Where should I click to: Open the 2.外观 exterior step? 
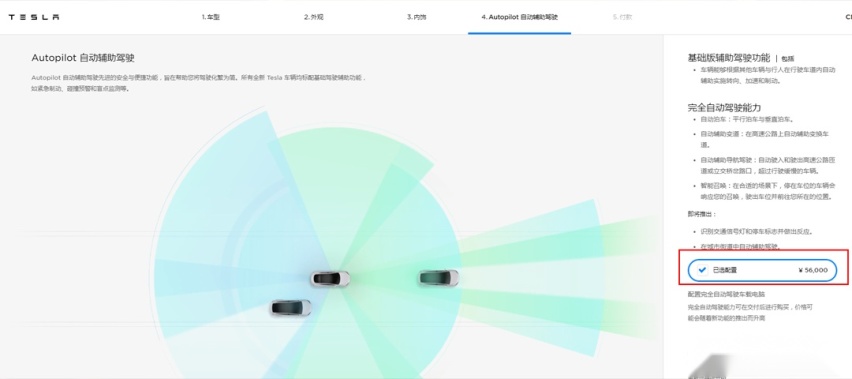click(314, 17)
